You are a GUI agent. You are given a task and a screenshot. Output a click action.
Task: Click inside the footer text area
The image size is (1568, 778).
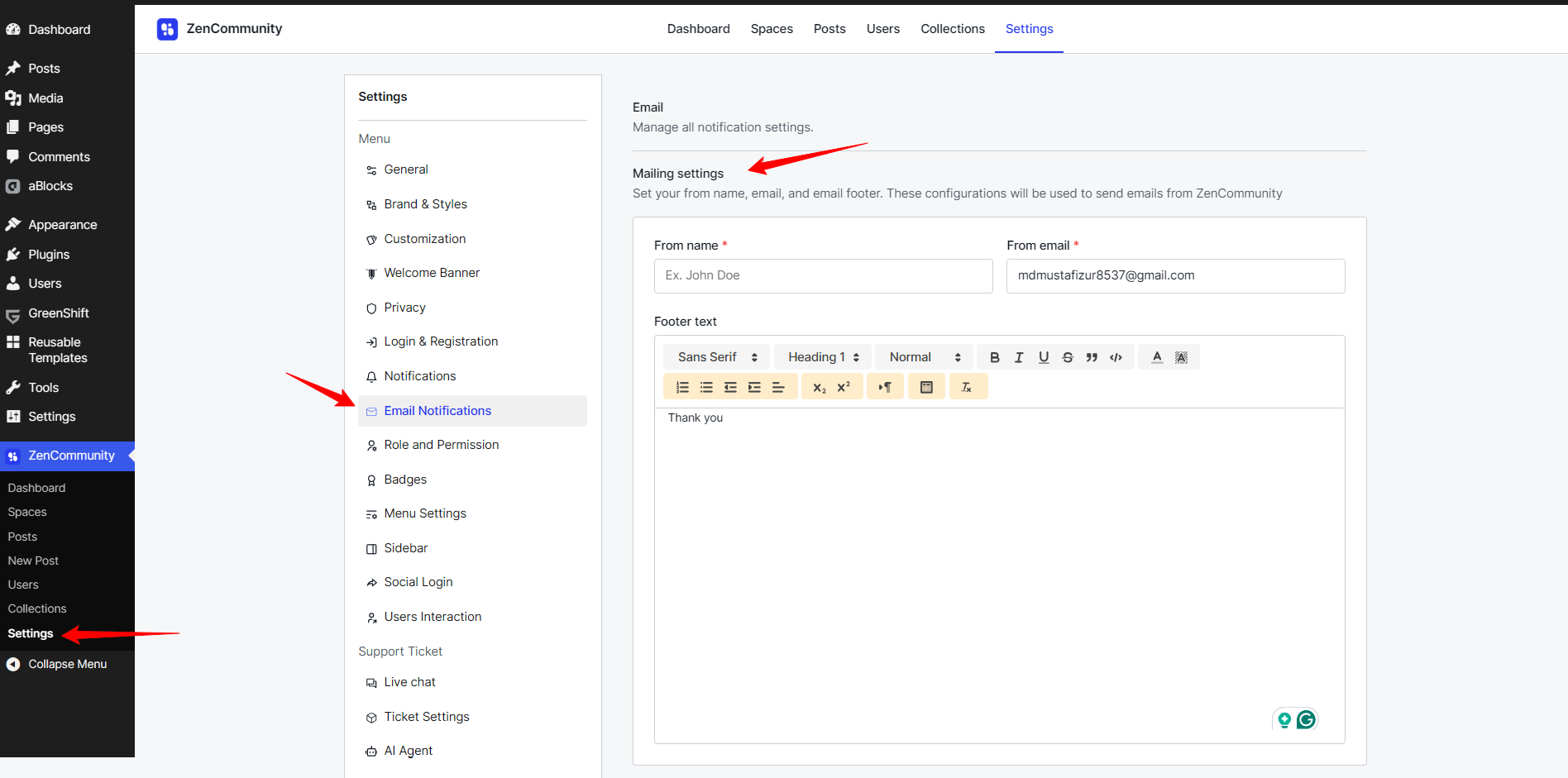tap(999, 575)
